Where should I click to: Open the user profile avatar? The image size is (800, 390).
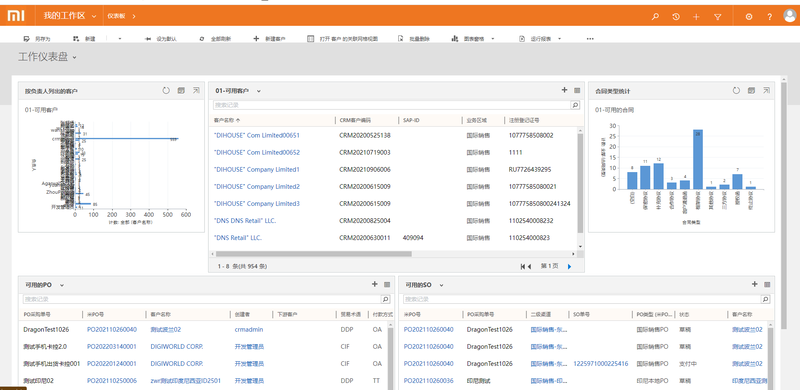coord(789,16)
